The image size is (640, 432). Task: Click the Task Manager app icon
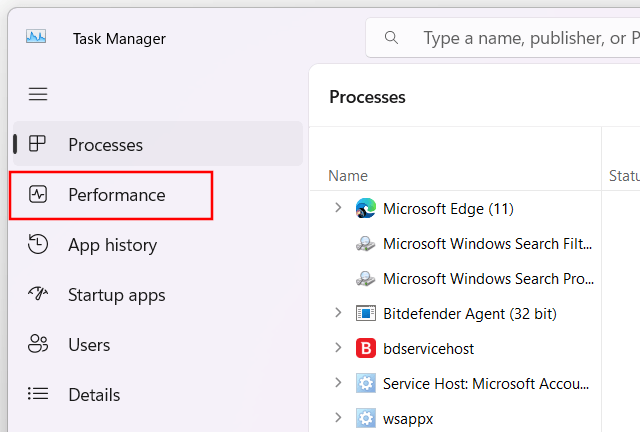[x=36, y=37]
